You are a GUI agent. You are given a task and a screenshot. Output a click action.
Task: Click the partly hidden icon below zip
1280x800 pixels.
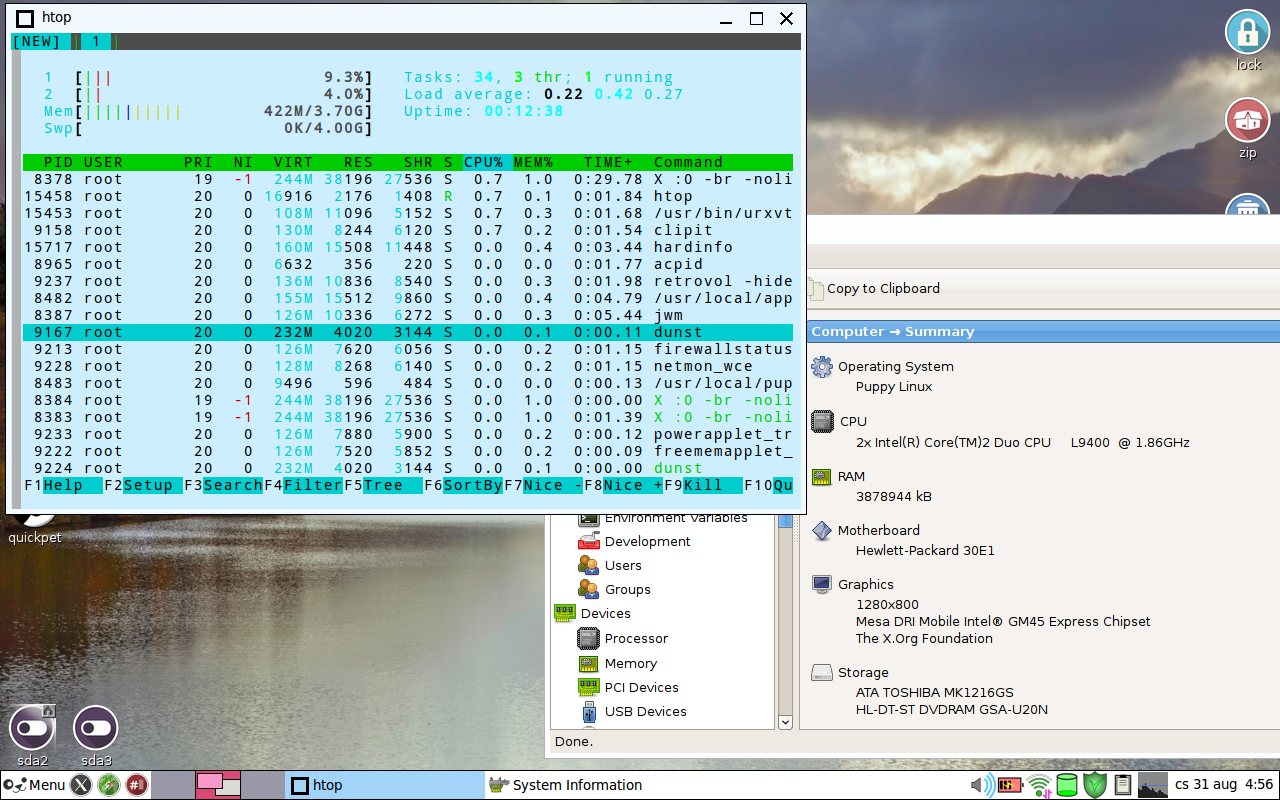click(1247, 204)
